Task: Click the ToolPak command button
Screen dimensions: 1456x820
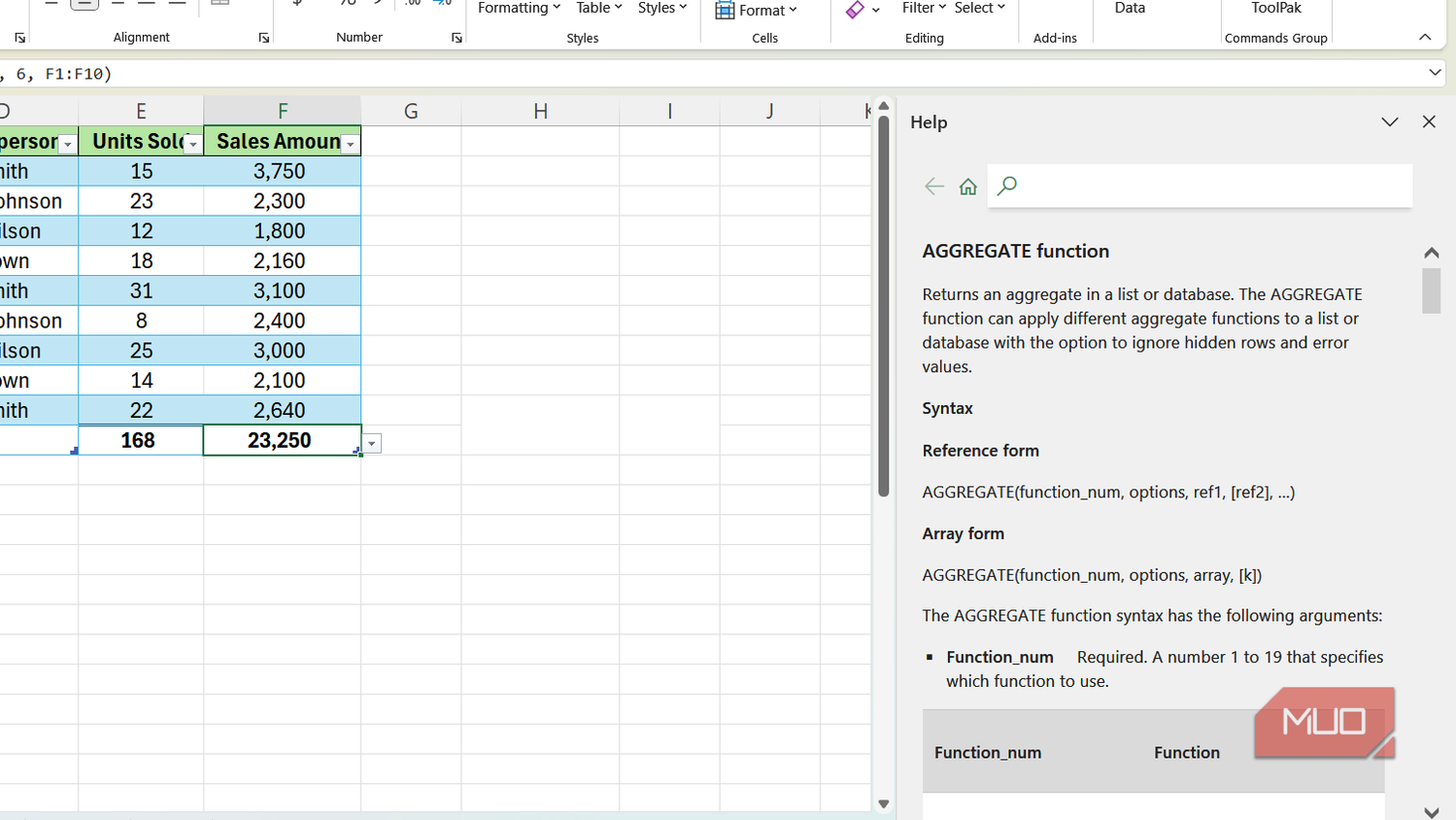Action: [x=1276, y=10]
